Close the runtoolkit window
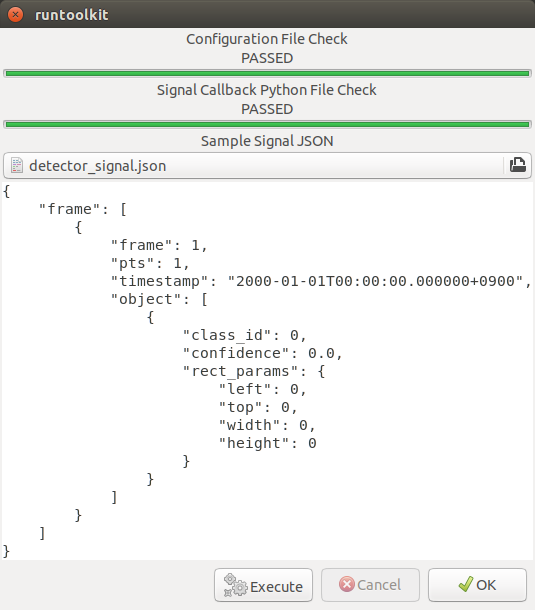Image resolution: width=535 pixels, height=610 pixels. [16, 15]
